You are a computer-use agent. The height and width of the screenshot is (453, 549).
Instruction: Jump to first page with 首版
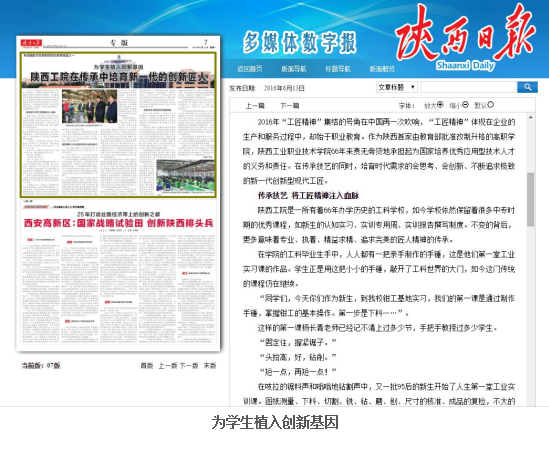coord(147,365)
